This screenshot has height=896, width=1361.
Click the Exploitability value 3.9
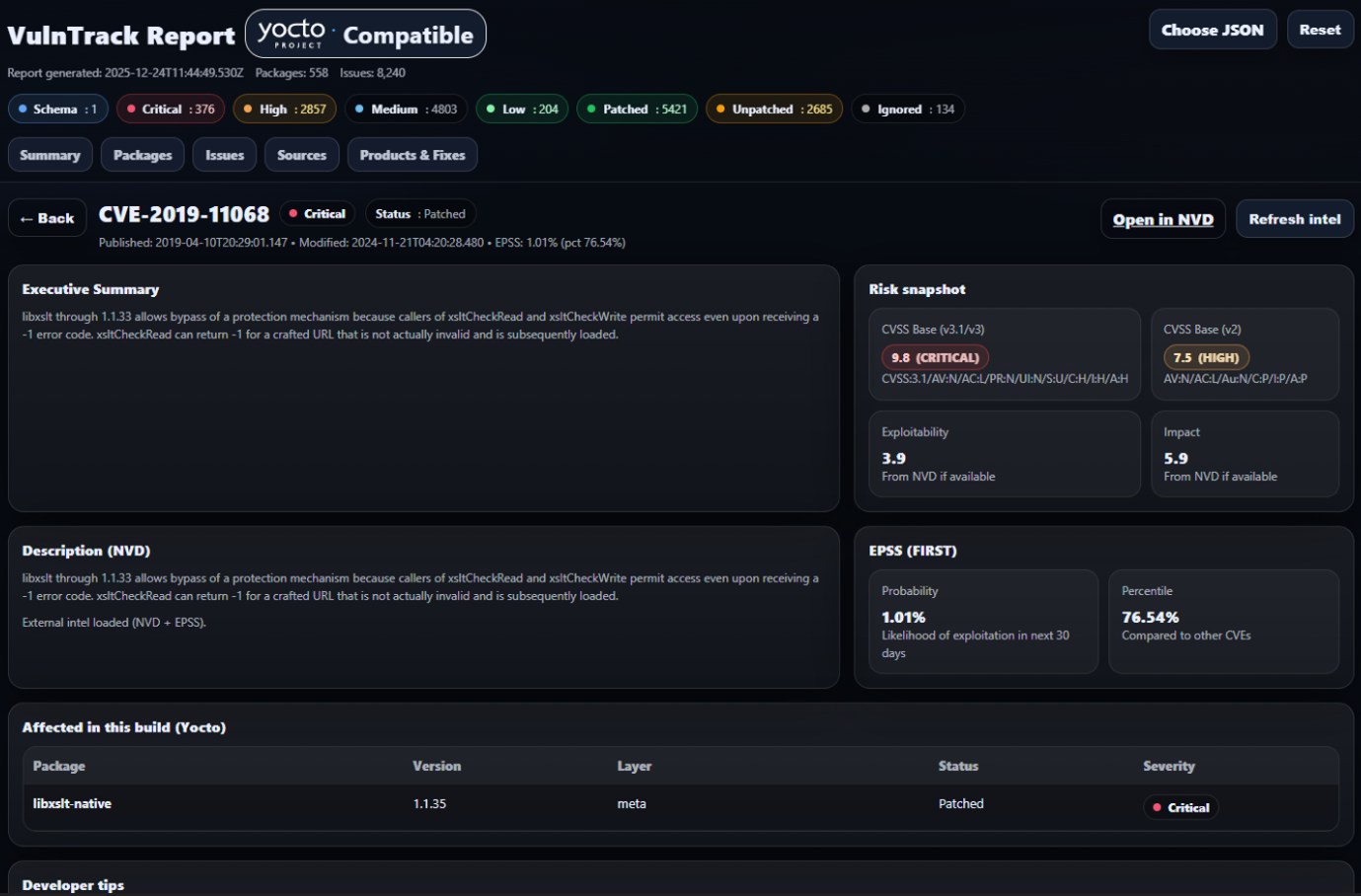(893, 458)
